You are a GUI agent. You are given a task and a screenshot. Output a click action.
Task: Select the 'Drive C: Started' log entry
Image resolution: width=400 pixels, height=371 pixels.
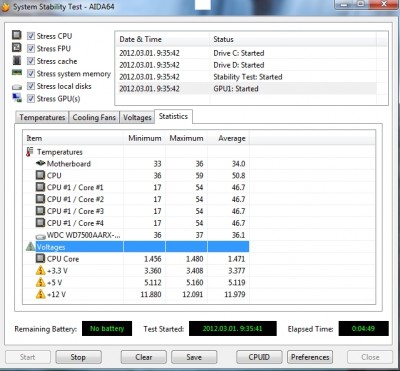click(x=246, y=53)
